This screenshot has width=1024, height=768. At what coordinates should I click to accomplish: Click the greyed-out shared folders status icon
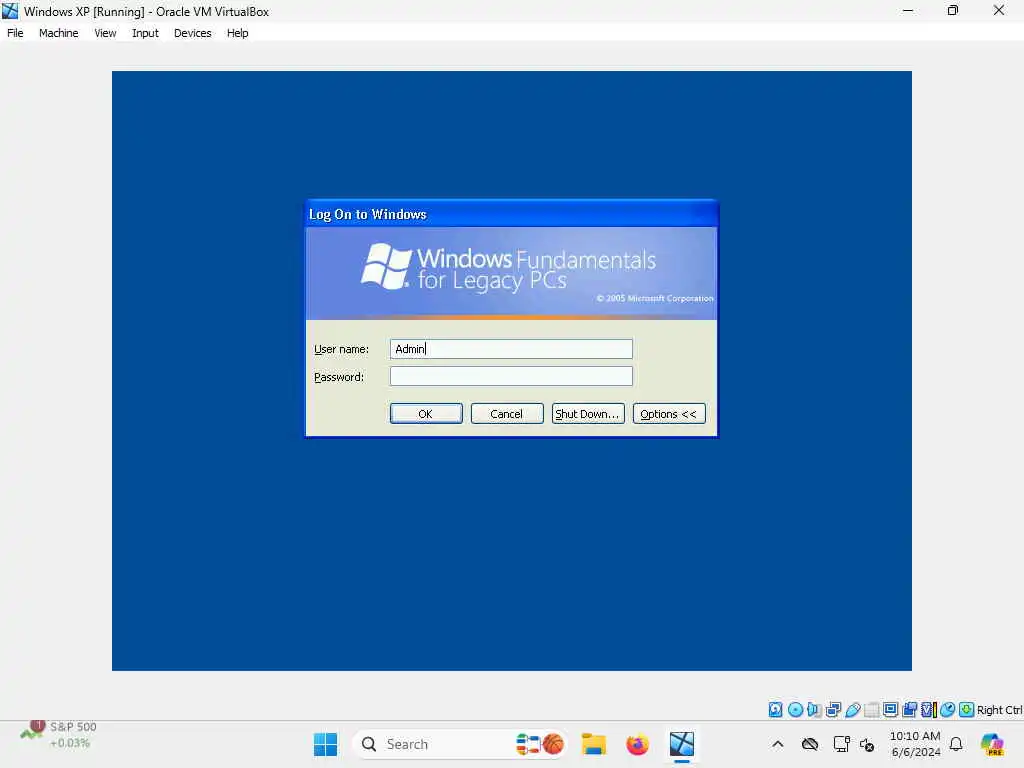[x=871, y=709]
